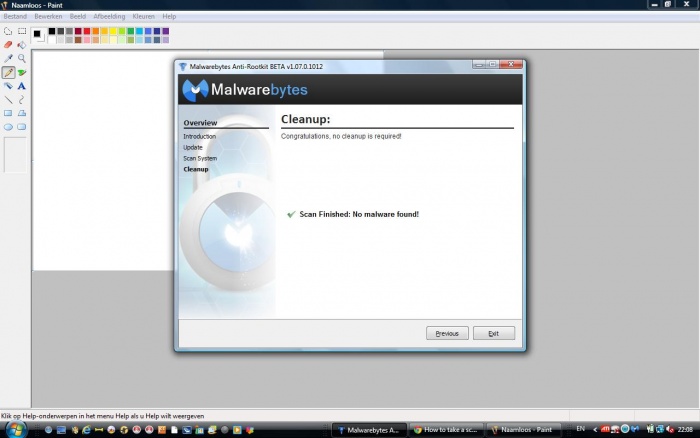Viewport: 700px width, 438px height.
Task: Pick the pink color swatch
Action: 87,40
